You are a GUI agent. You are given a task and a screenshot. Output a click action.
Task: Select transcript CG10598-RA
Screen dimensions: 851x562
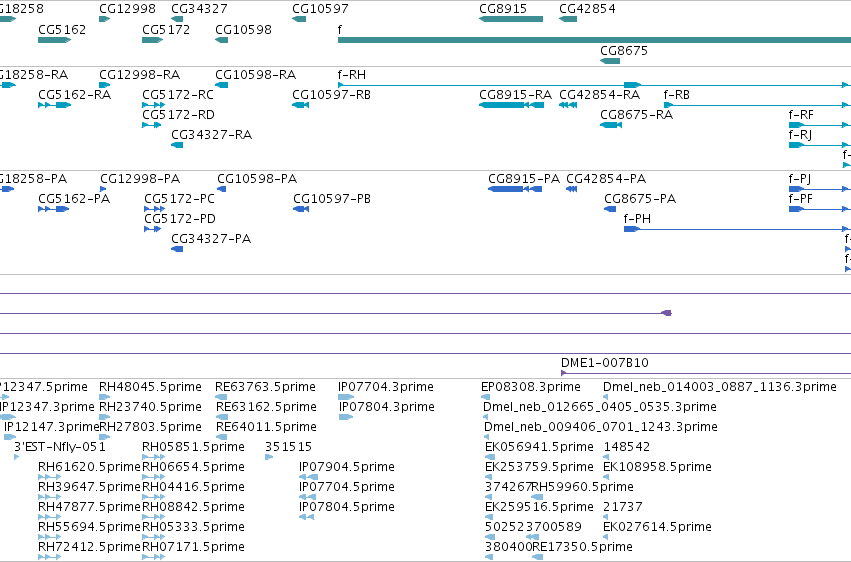click(x=221, y=85)
